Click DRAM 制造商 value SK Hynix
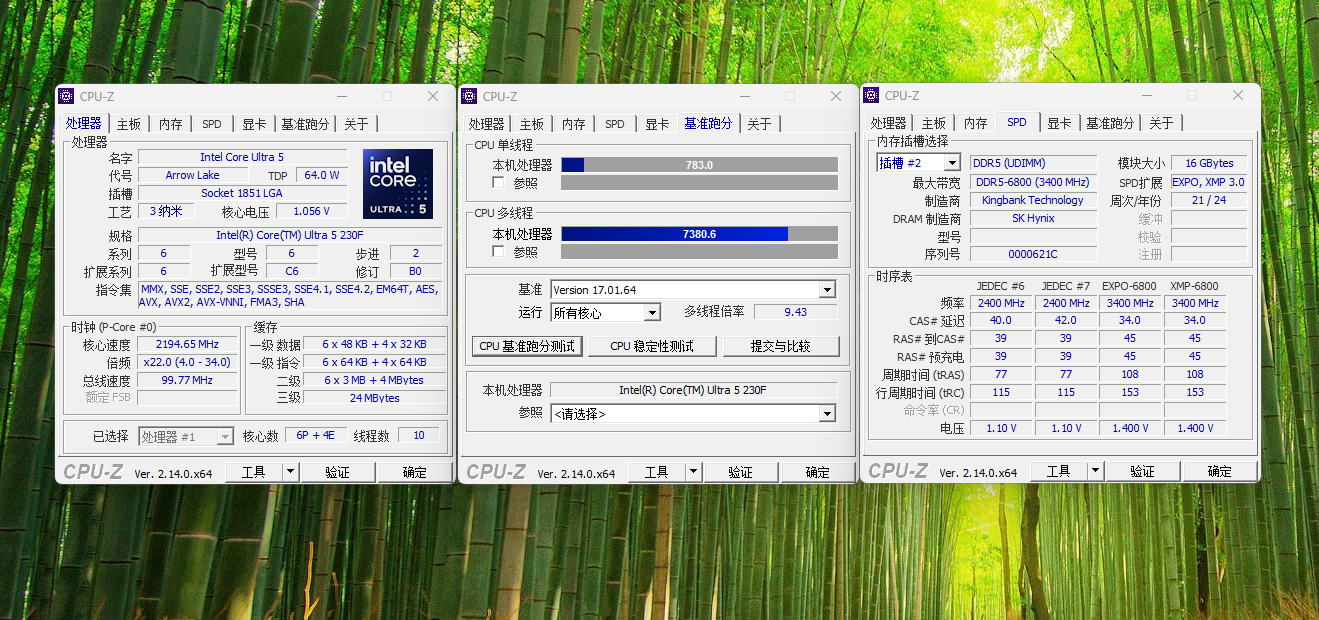Screen dimensions: 1319x620 coord(1033,218)
